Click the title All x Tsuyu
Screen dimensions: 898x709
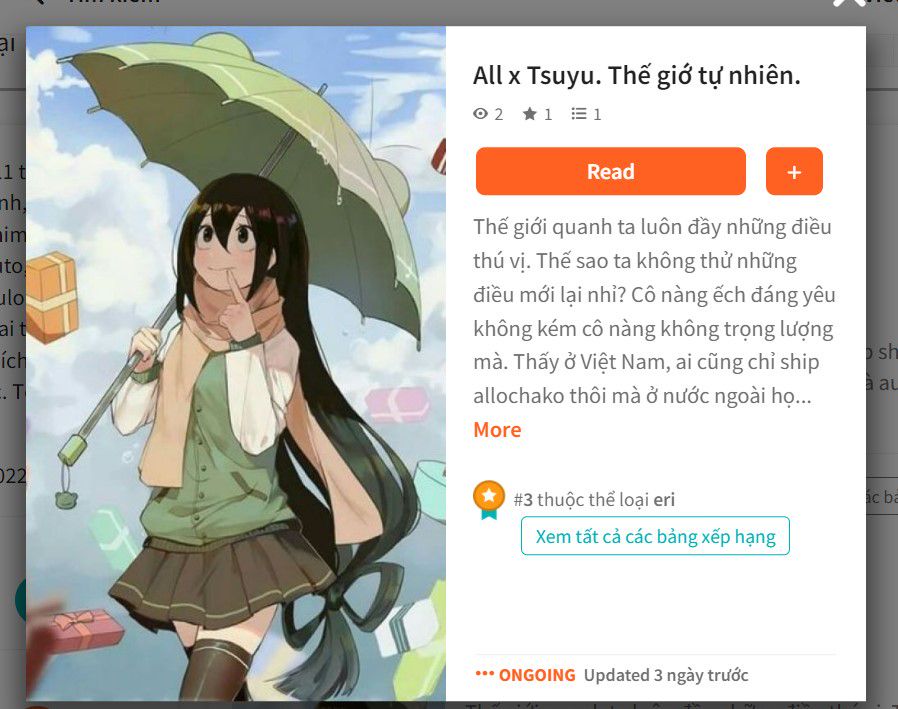point(636,76)
